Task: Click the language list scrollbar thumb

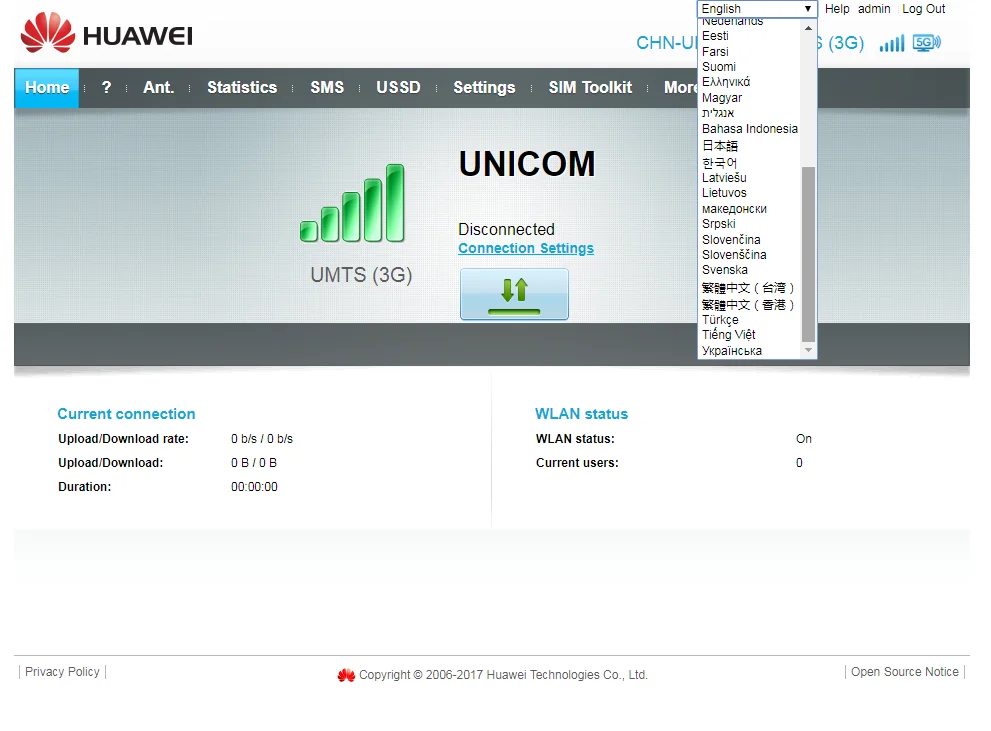Action: (808, 254)
